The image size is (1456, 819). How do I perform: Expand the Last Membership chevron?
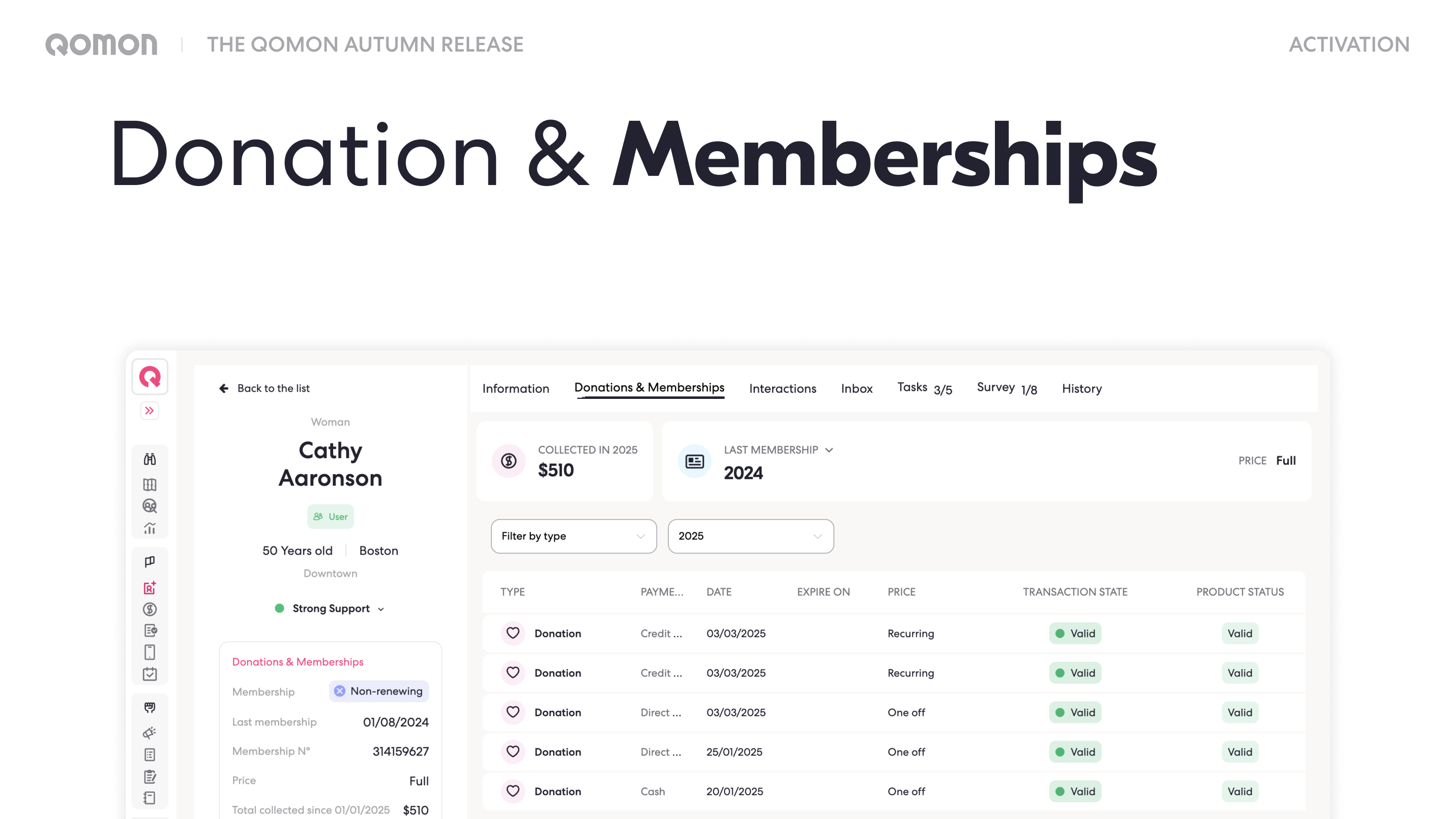pos(829,450)
